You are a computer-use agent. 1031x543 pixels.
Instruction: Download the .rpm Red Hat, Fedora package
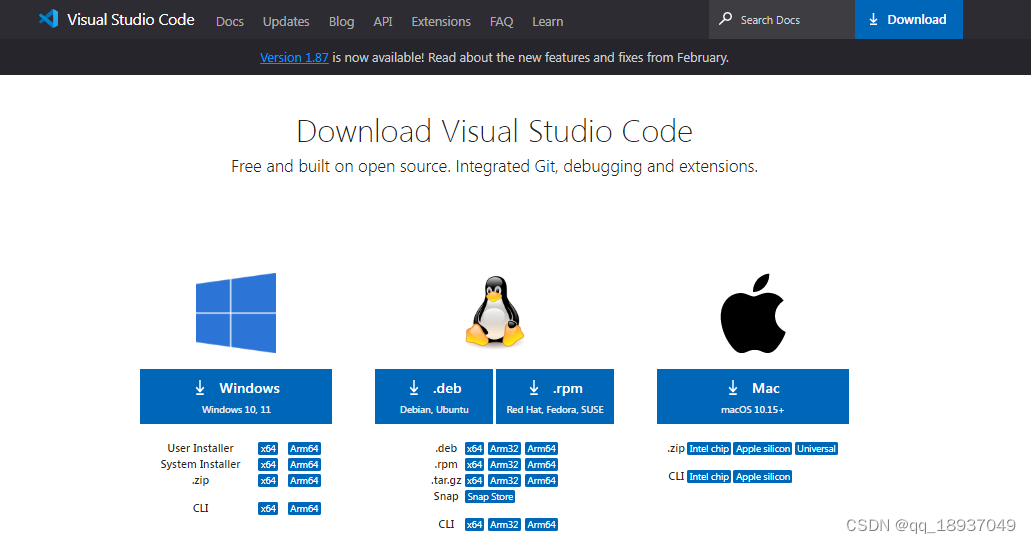pyautogui.click(x=555, y=396)
